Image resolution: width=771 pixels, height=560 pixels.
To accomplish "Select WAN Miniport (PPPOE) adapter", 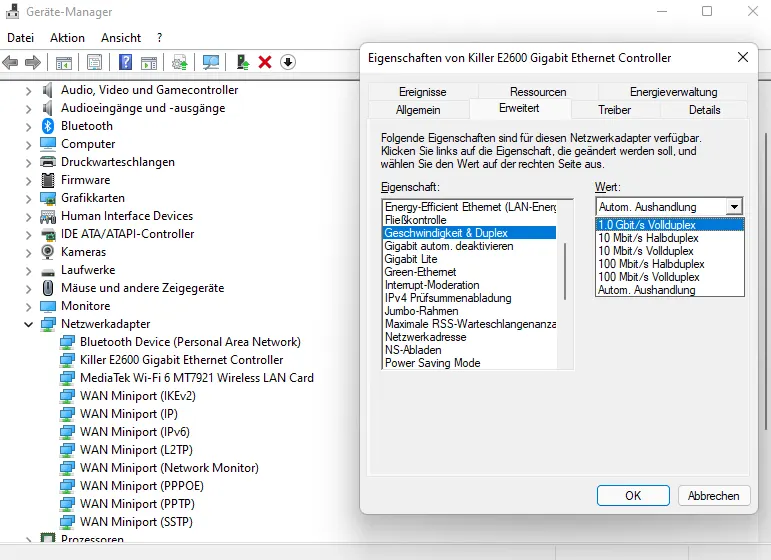I will pyautogui.click(x=142, y=486).
